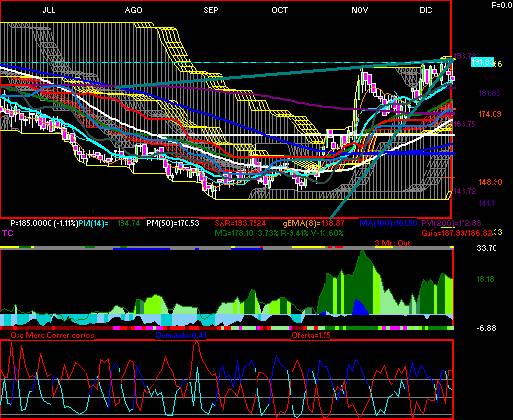This screenshot has height=420, width=513.
Task: Click the JUL month label on the time axis
Action: click(49, 10)
